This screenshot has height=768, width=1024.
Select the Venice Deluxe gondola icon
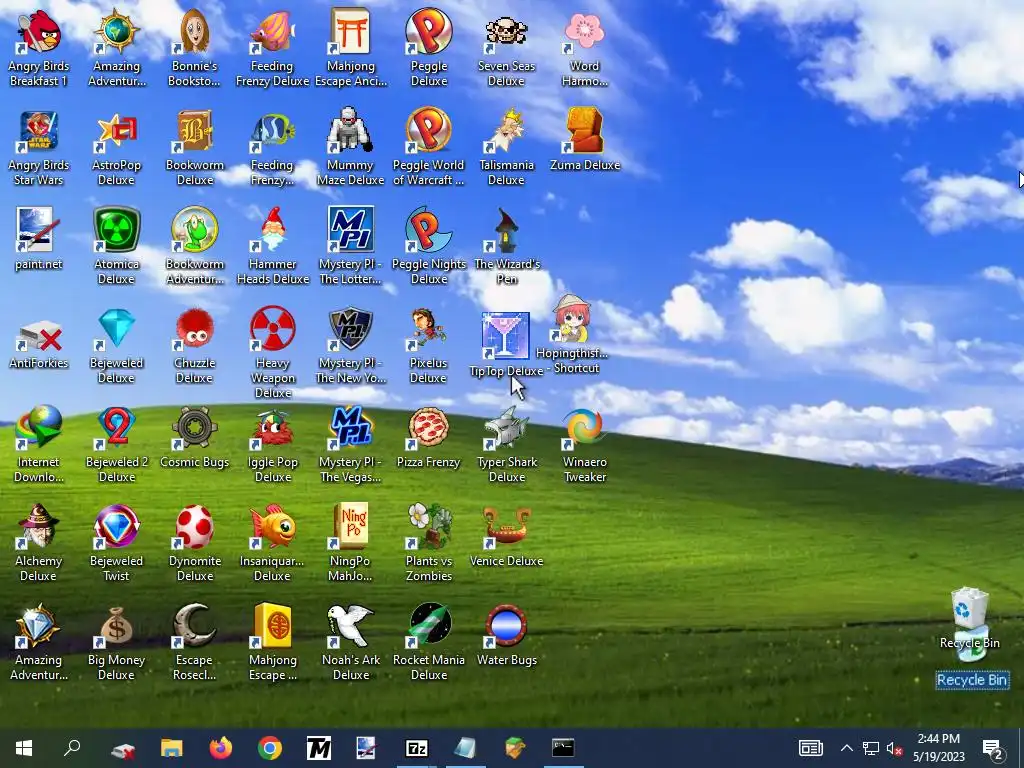pyautogui.click(x=507, y=526)
